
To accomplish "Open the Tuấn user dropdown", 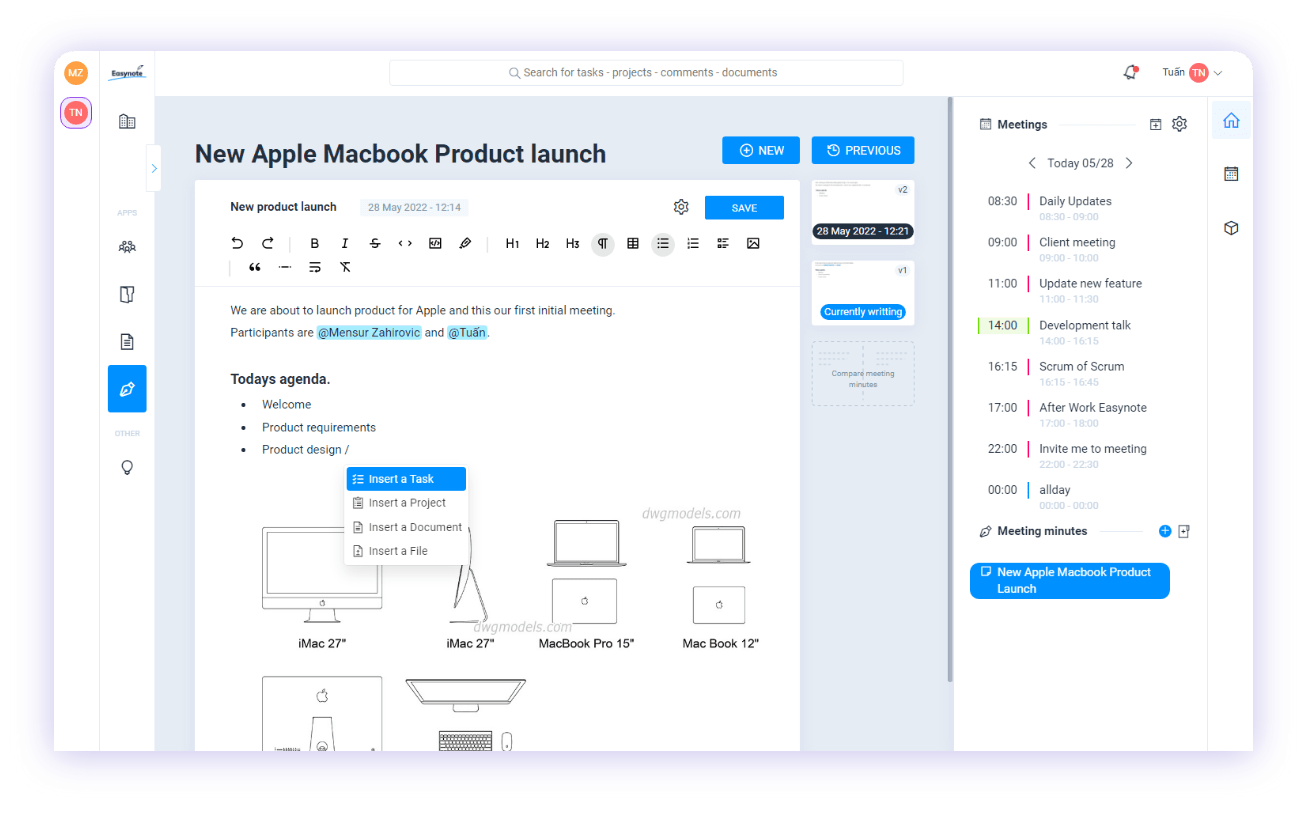I will (1192, 73).
